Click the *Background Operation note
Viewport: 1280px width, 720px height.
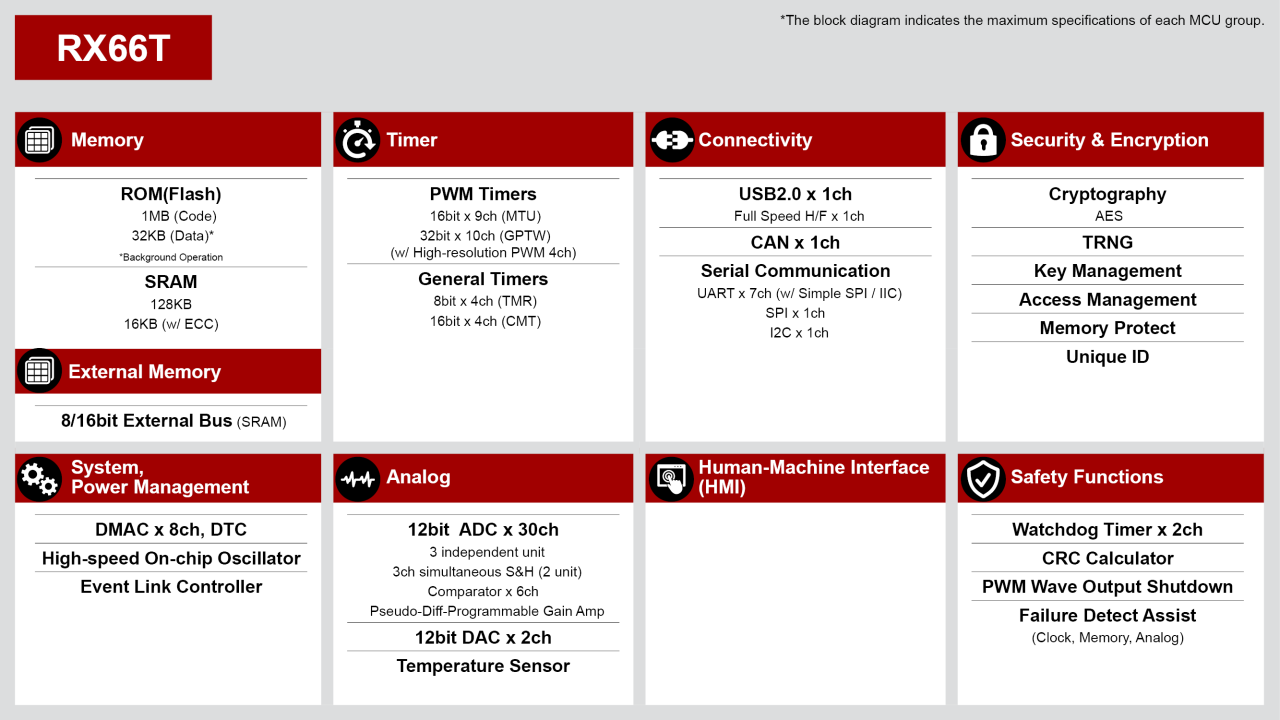click(x=171, y=257)
